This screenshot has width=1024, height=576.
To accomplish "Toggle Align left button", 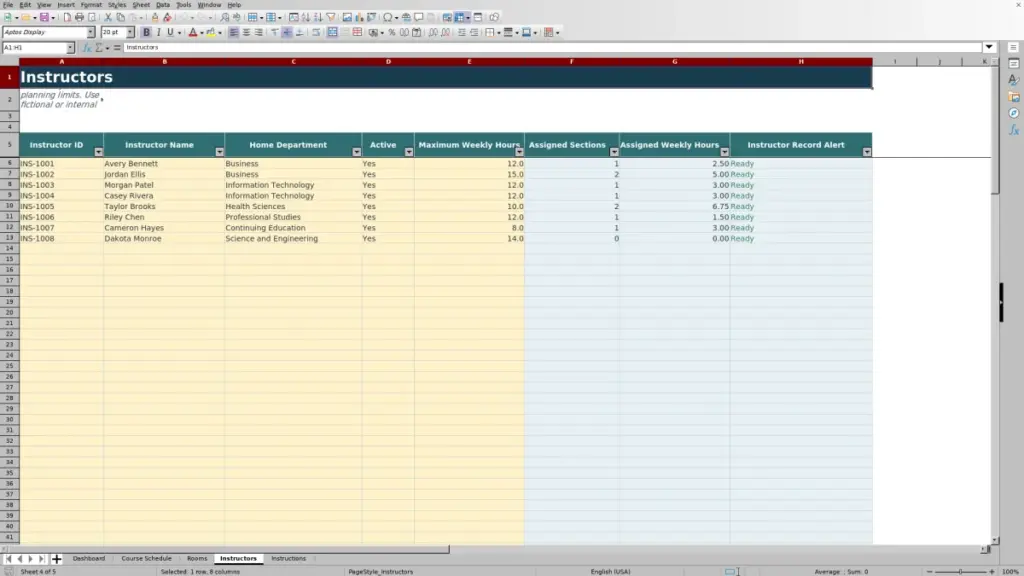I will point(234,32).
